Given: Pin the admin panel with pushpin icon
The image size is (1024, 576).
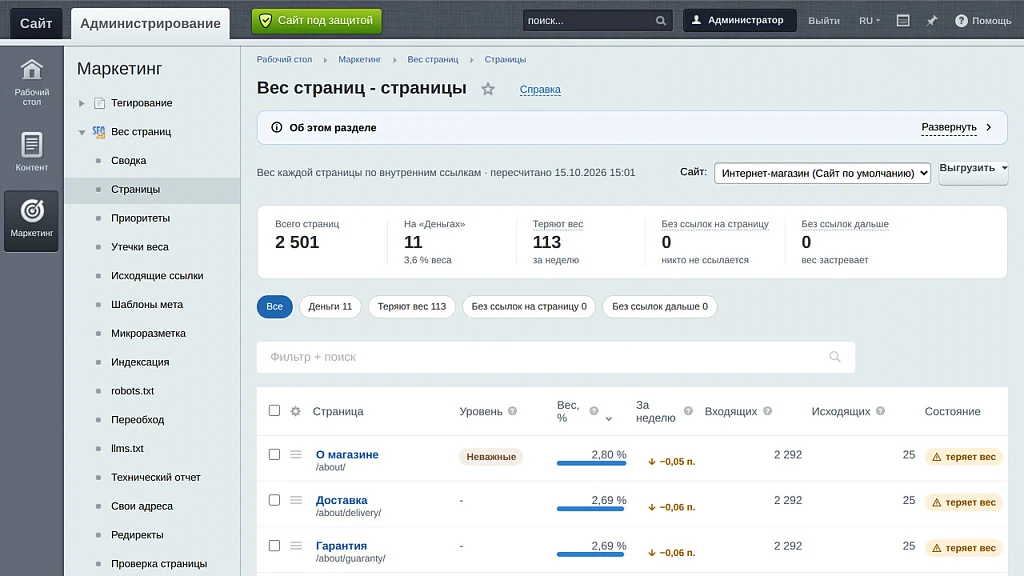Looking at the screenshot, I should (932, 20).
